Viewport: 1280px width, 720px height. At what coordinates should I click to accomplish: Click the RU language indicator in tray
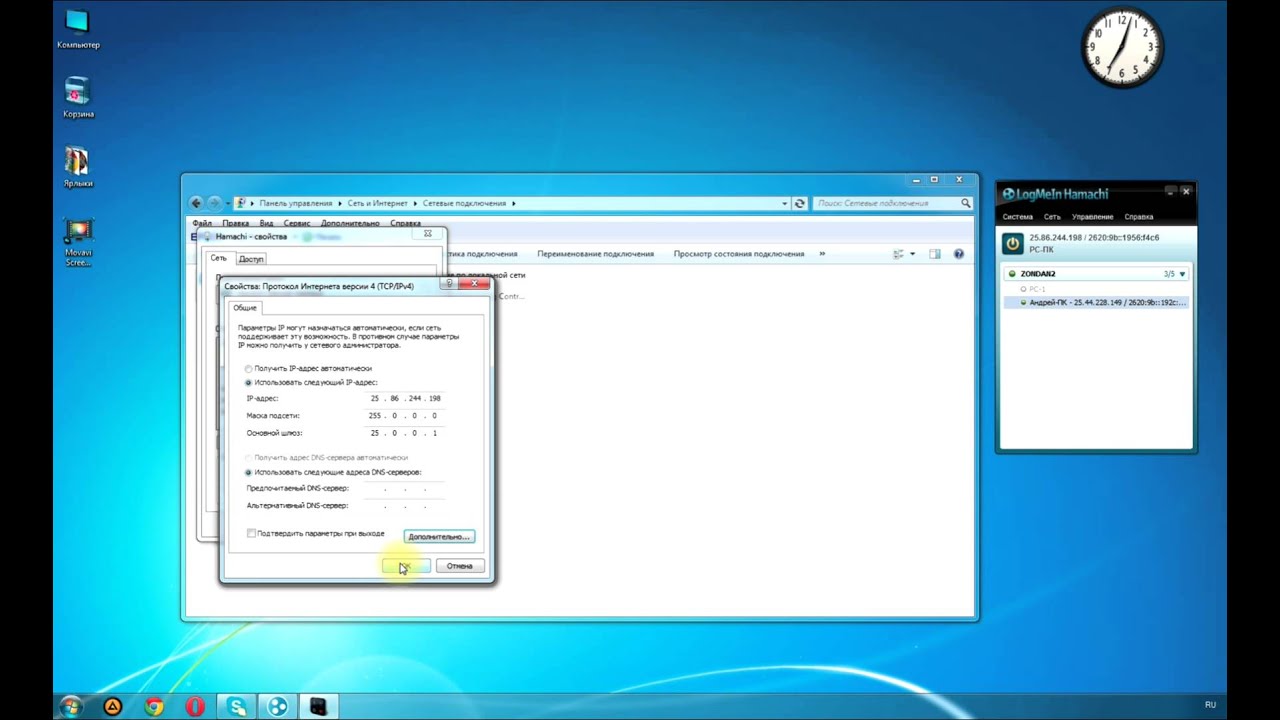click(x=1210, y=705)
